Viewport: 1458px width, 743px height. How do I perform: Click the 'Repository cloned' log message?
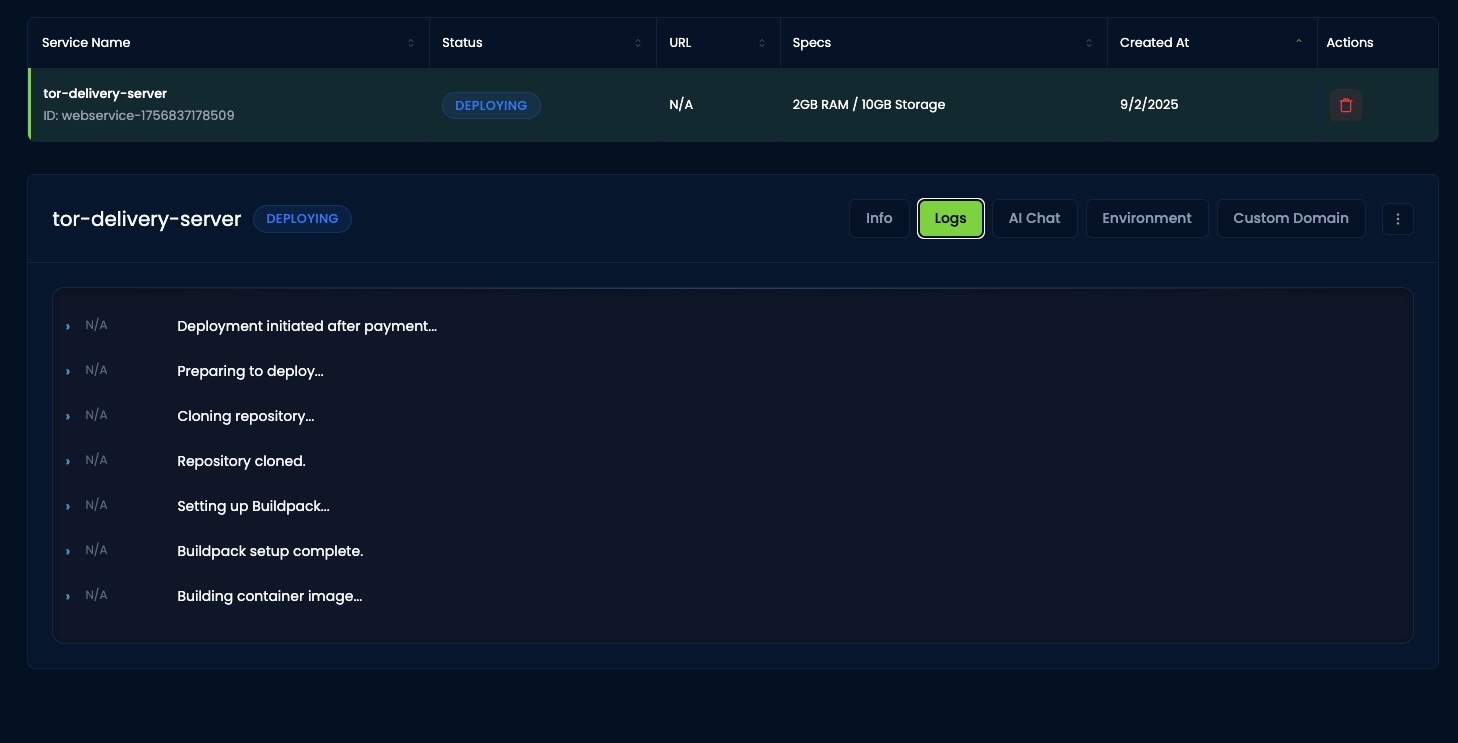[241, 461]
